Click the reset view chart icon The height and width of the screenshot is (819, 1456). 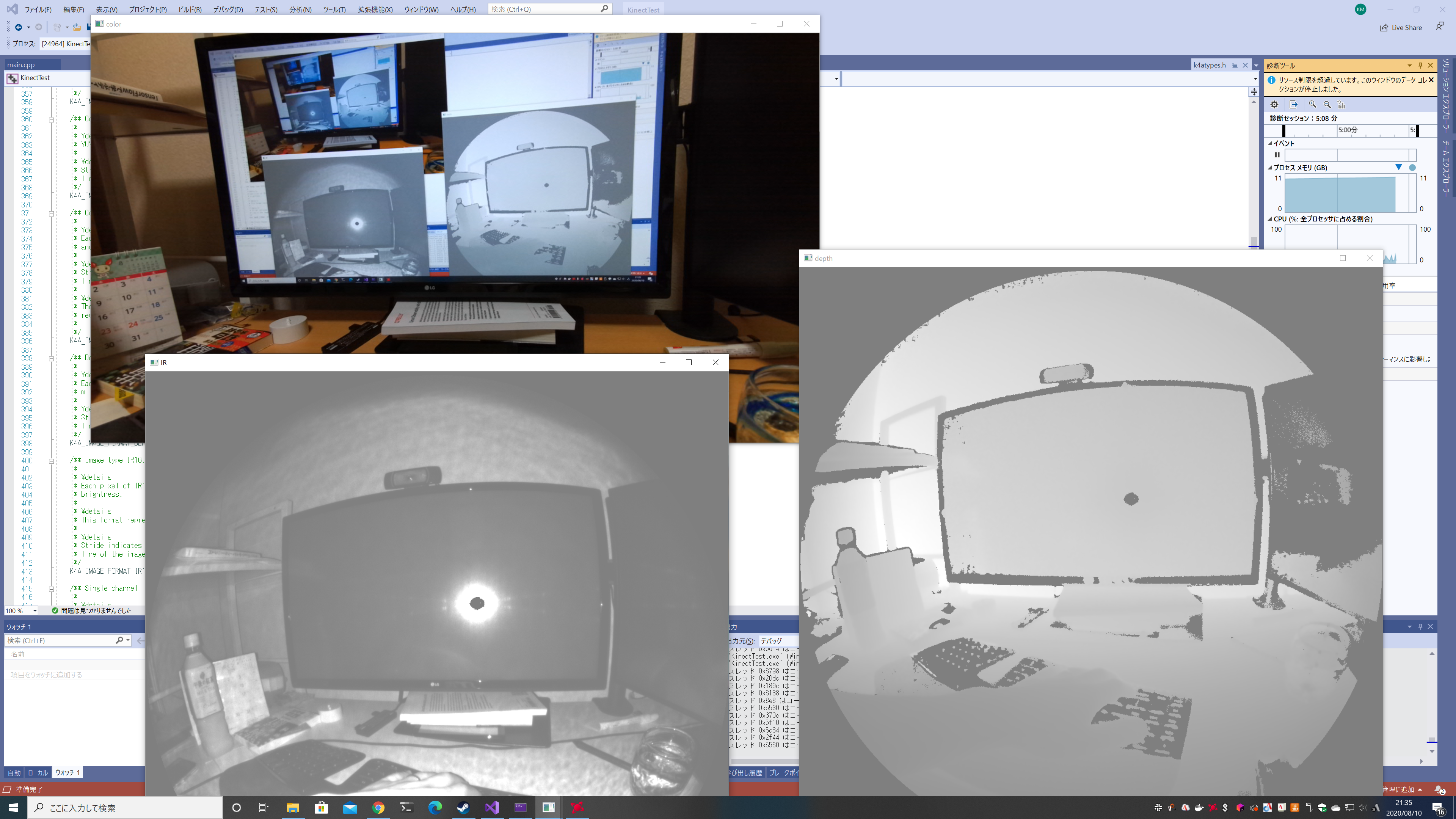(x=1342, y=105)
